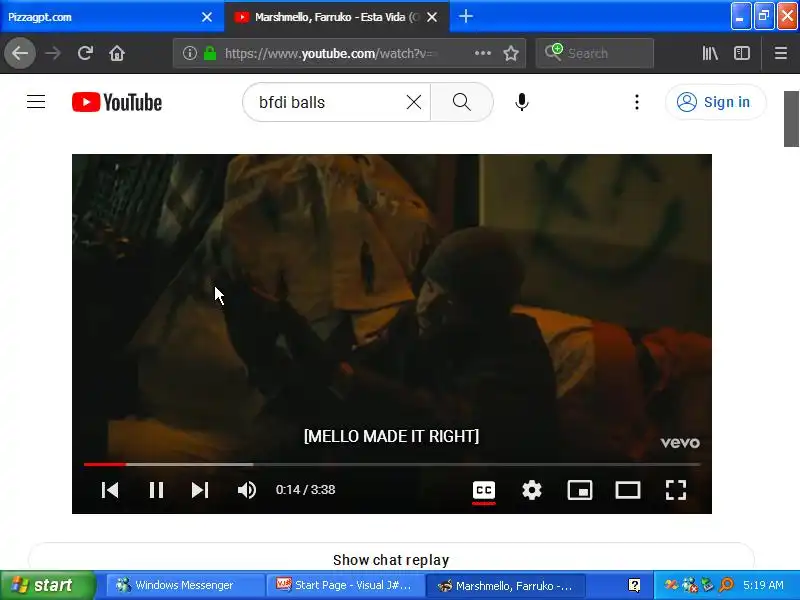
Task: Click the green secure connection padlock
Action: [x=210, y=53]
